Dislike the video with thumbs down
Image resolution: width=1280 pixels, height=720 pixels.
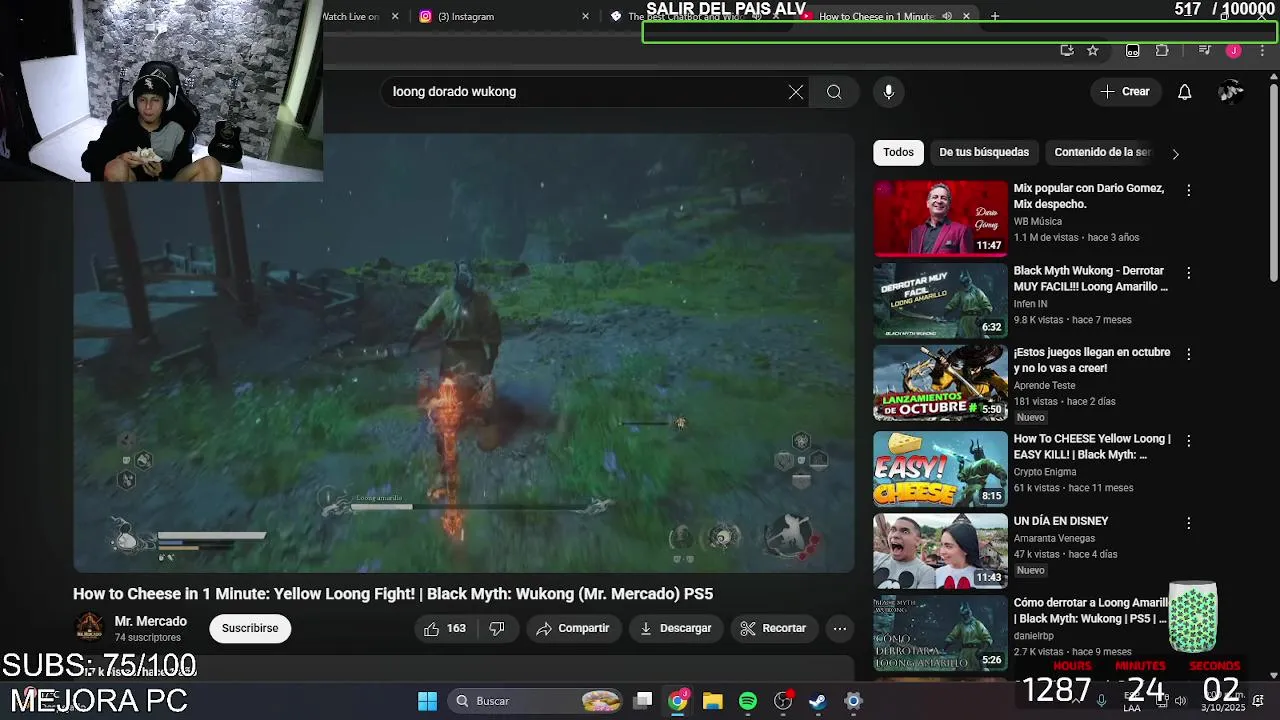click(497, 628)
